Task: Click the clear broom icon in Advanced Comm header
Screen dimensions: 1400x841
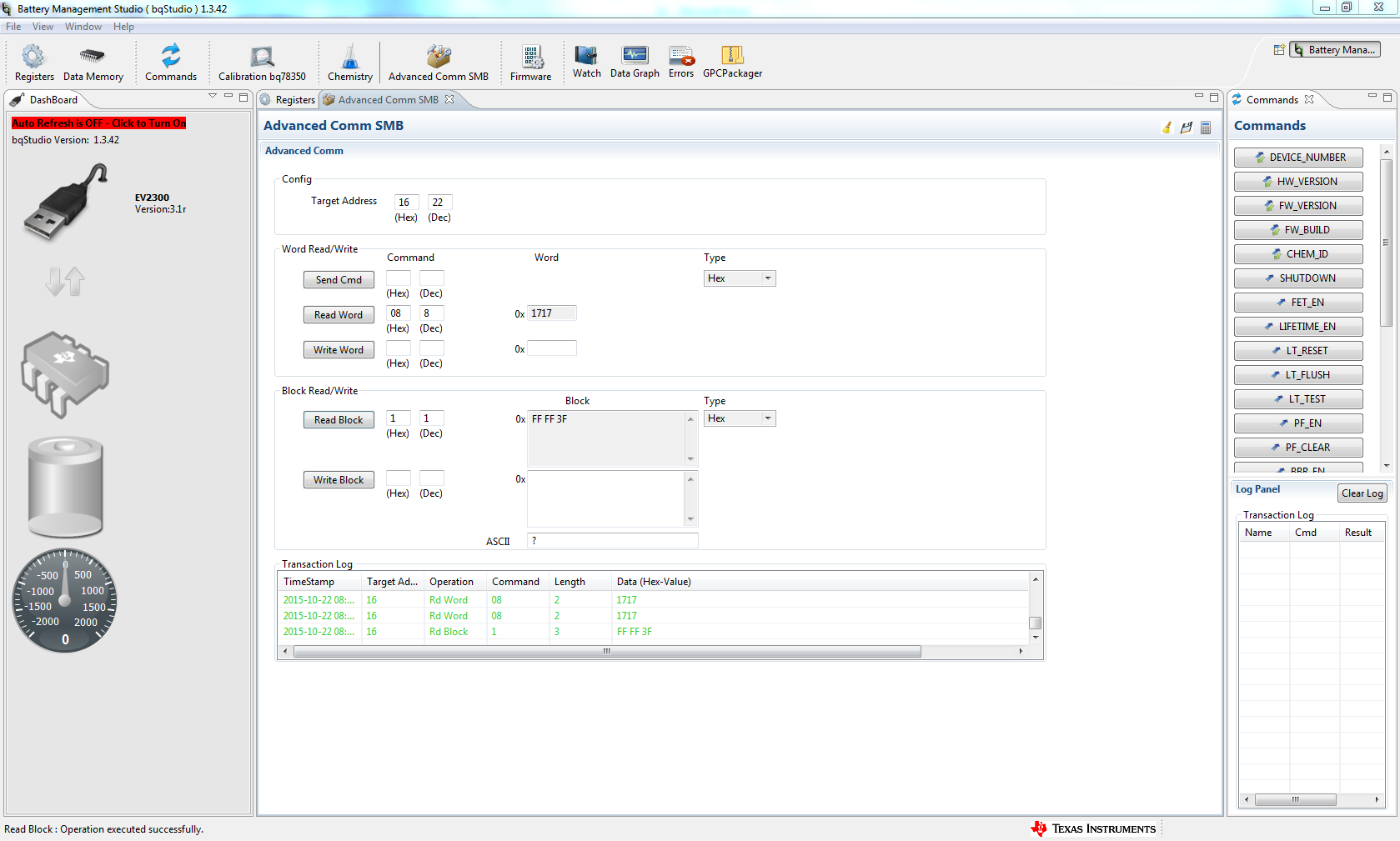Action: click(x=1167, y=128)
